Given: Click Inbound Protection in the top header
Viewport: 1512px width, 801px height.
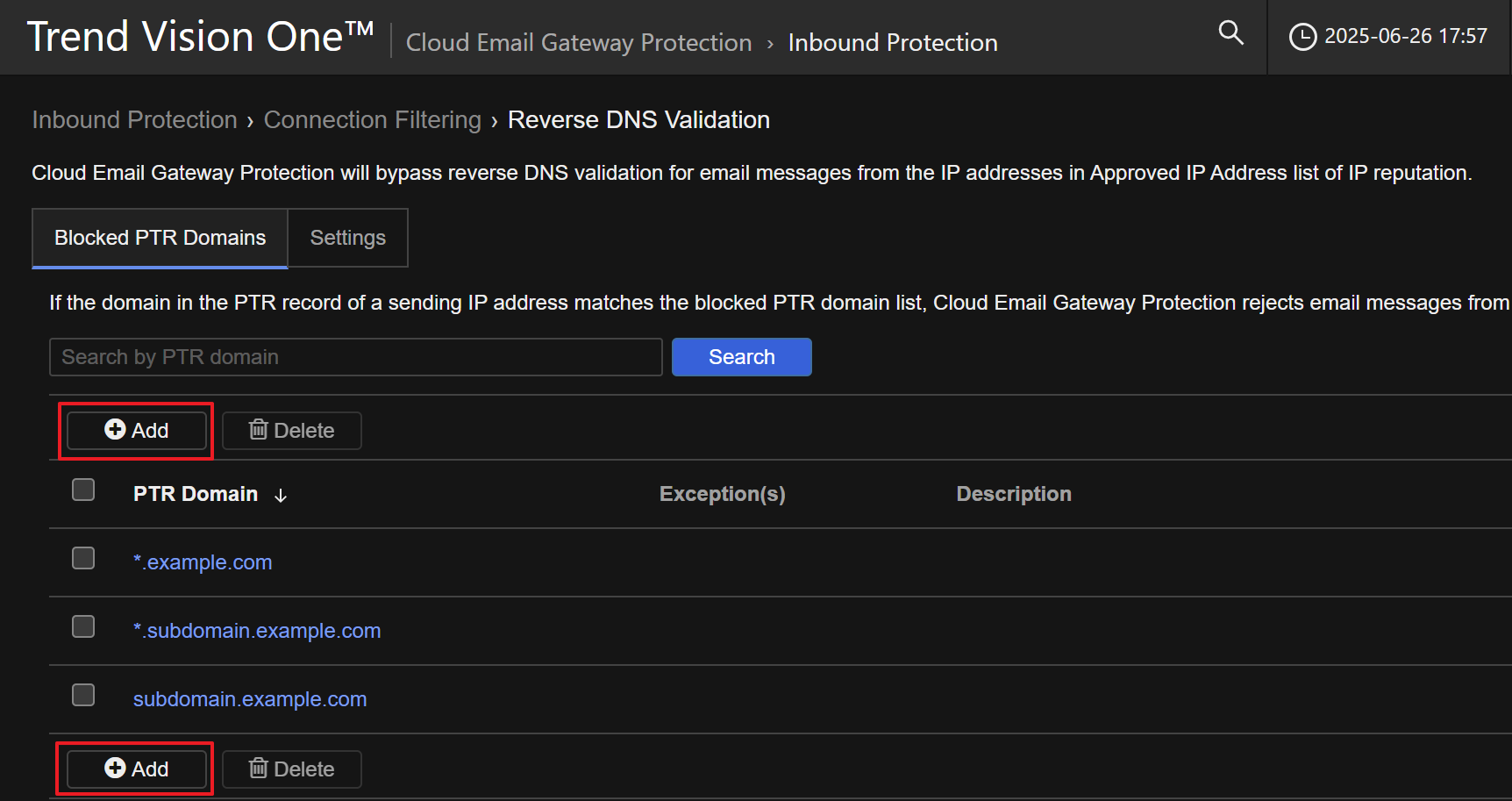Looking at the screenshot, I should [893, 42].
